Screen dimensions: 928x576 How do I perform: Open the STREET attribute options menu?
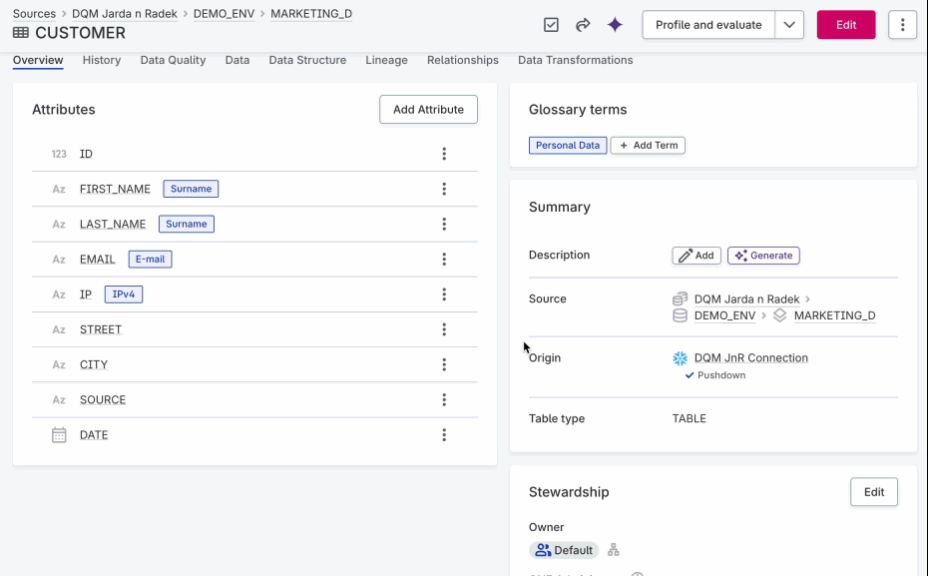(x=444, y=330)
